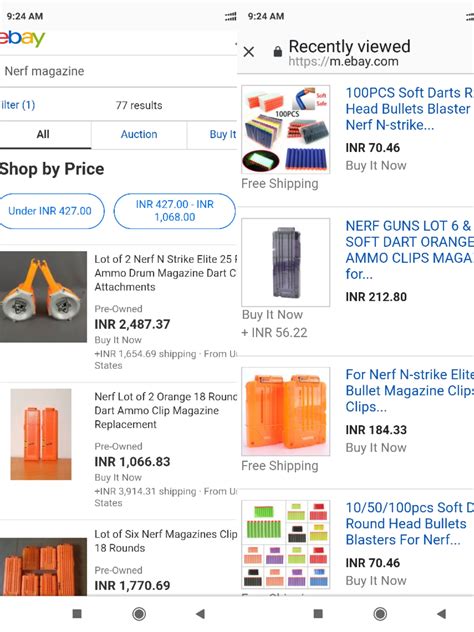Open 100PCS Soft Darts listing link
474x632 pixels.
pyautogui.click(x=410, y=109)
